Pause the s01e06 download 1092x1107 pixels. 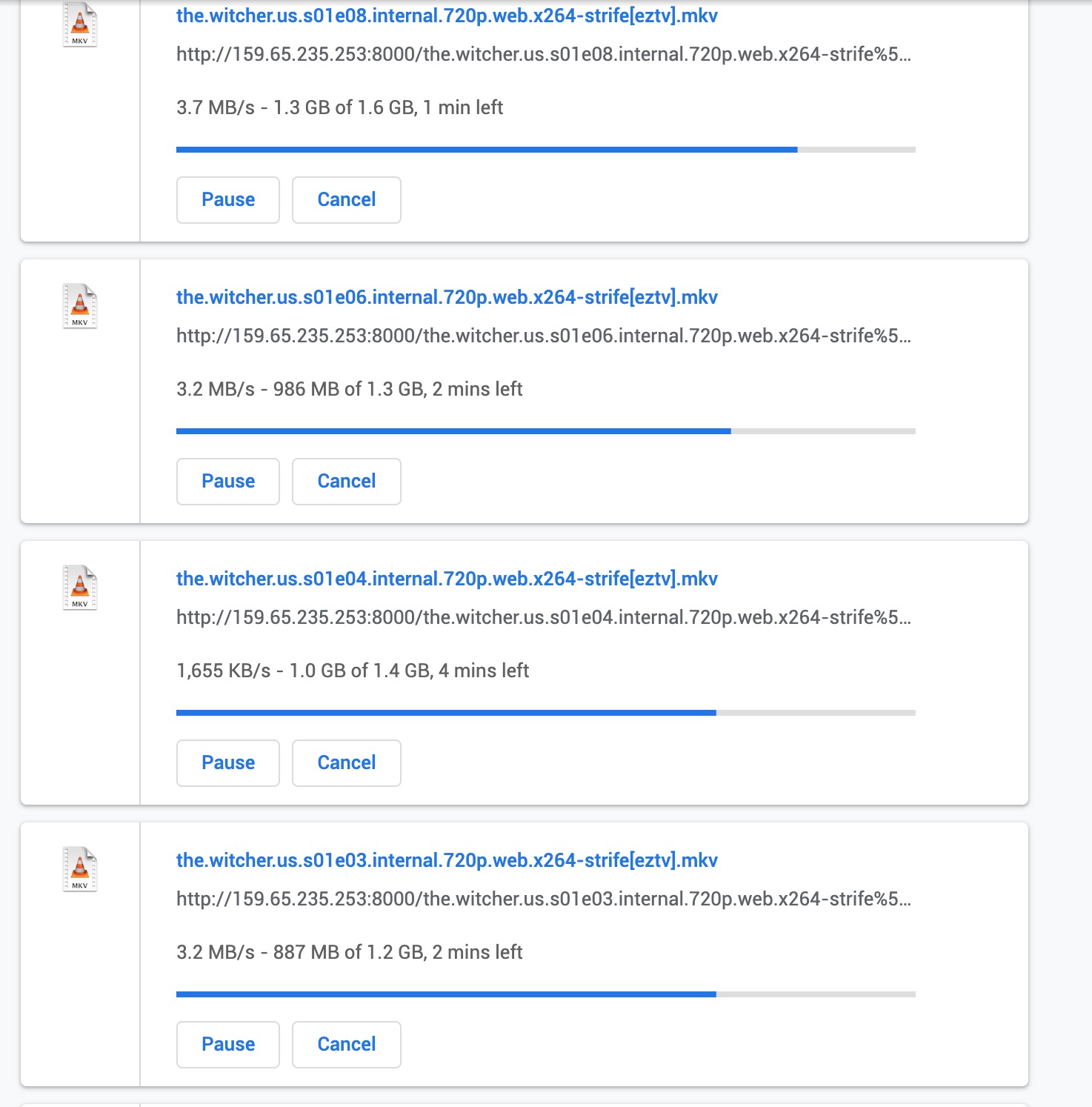(228, 482)
